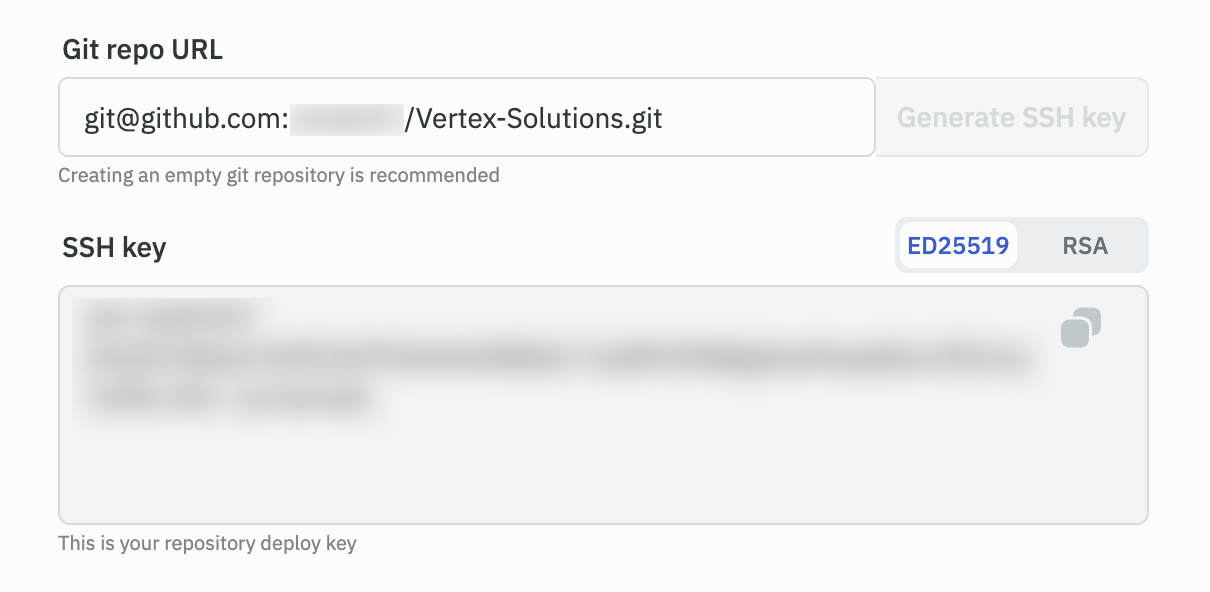Click the blurred username in the repo URL
Screen dimensions: 1210x592
pos(346,119)
